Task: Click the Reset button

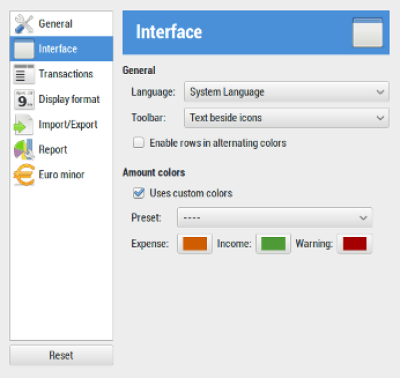Action: [61, 355]
